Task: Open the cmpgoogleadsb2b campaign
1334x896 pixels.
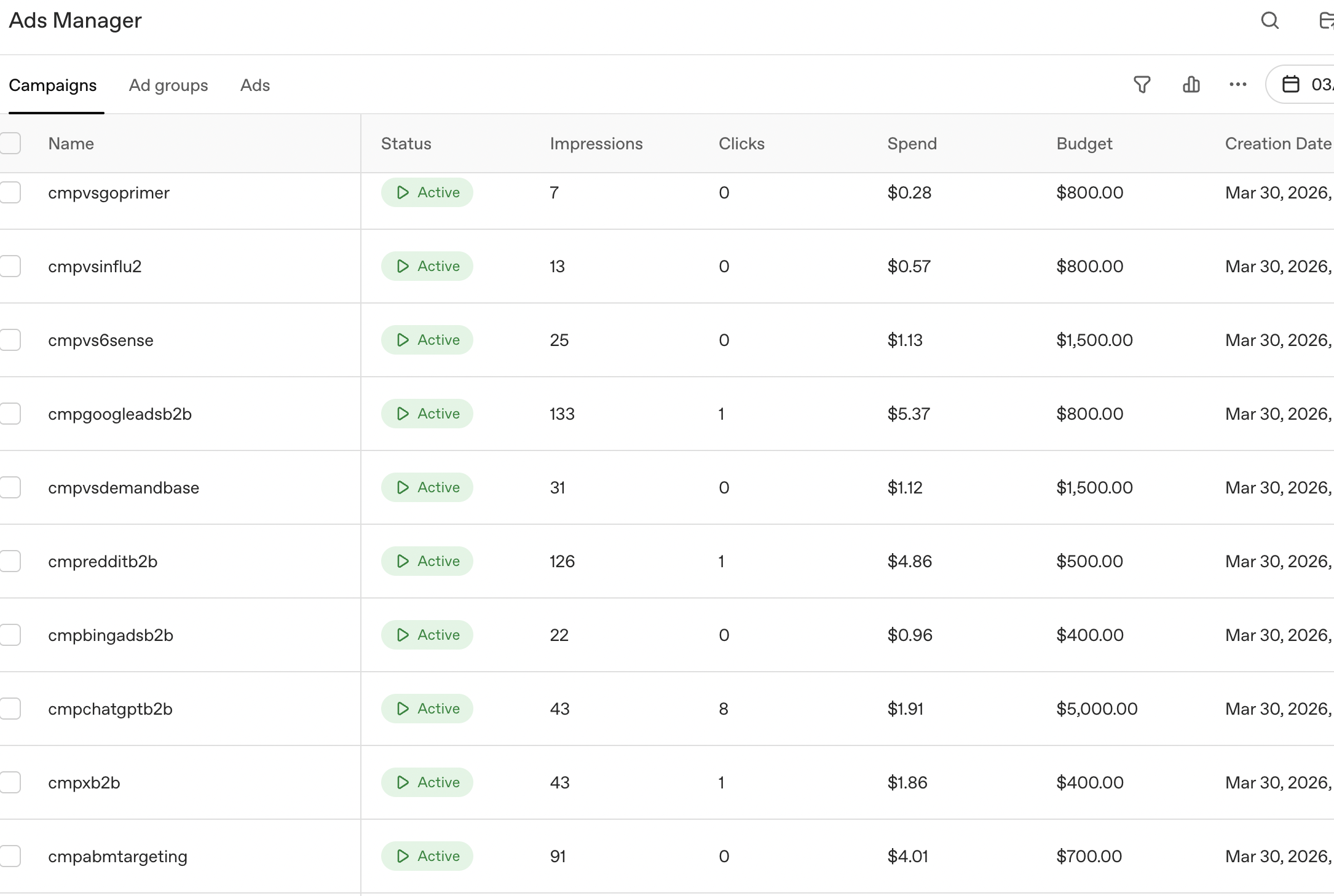Action: click(120, 414)
